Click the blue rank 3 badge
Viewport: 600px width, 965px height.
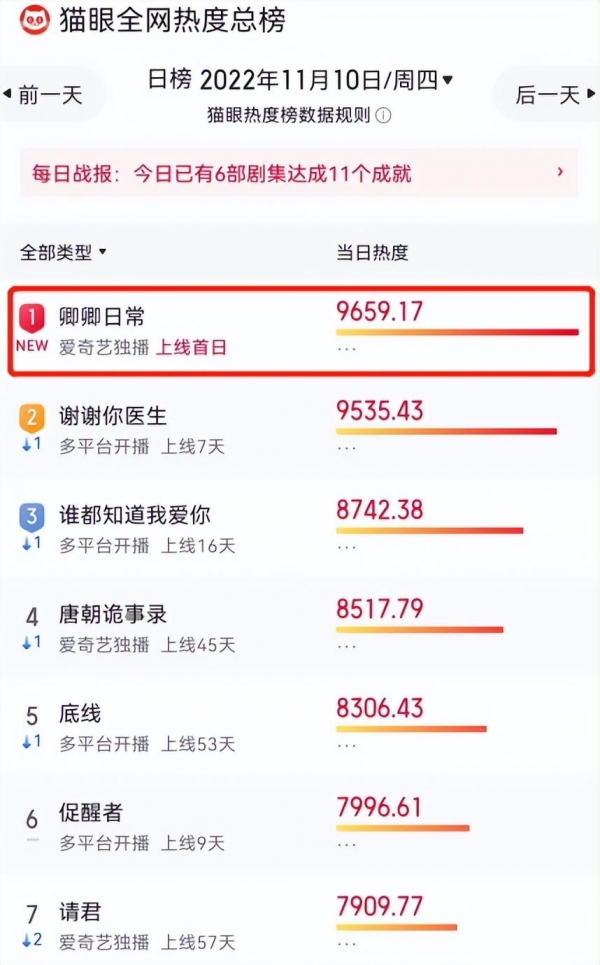(32, 517)
